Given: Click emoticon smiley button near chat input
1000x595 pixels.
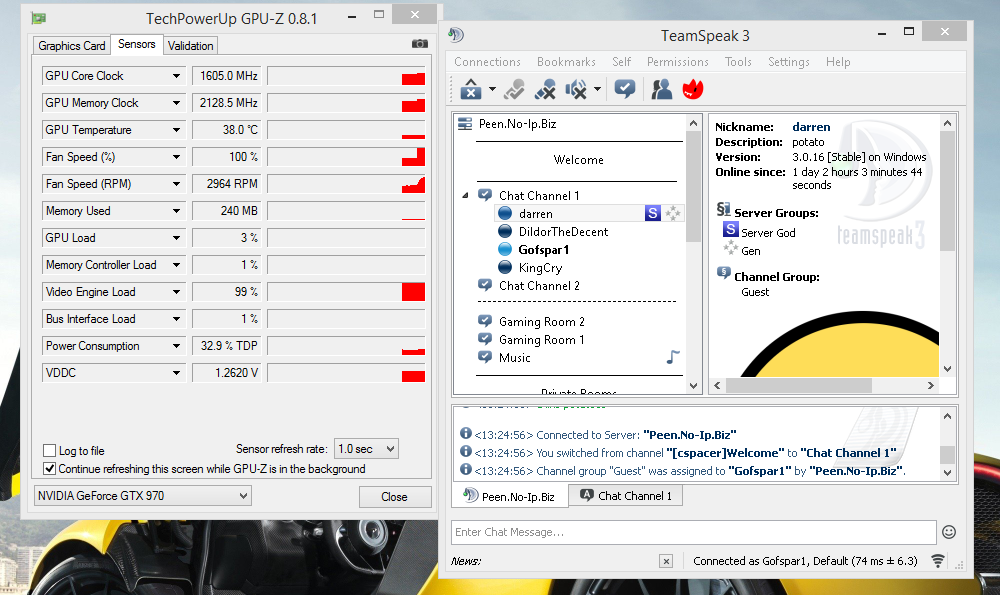Looking at the screenshot, I should pyautogui.click(x=949, y=532).
